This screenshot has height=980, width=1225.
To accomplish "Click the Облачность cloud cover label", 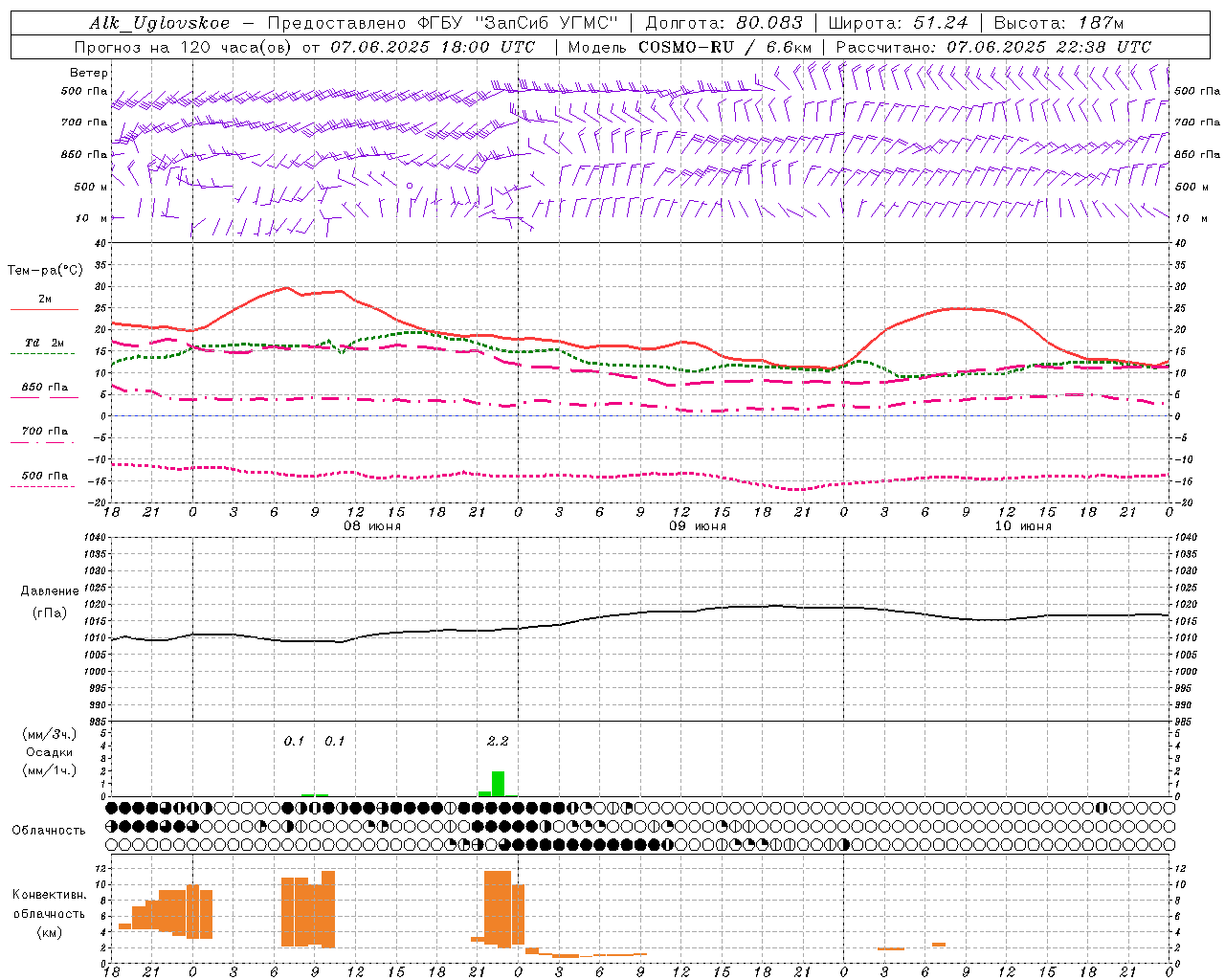I will (x=49, y=831).
